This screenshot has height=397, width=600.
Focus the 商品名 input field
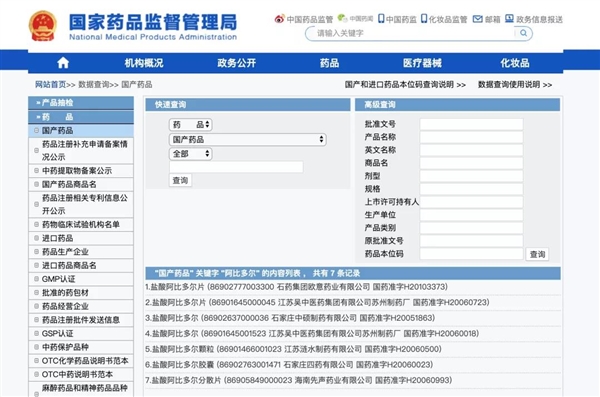[x=471, y=163]
